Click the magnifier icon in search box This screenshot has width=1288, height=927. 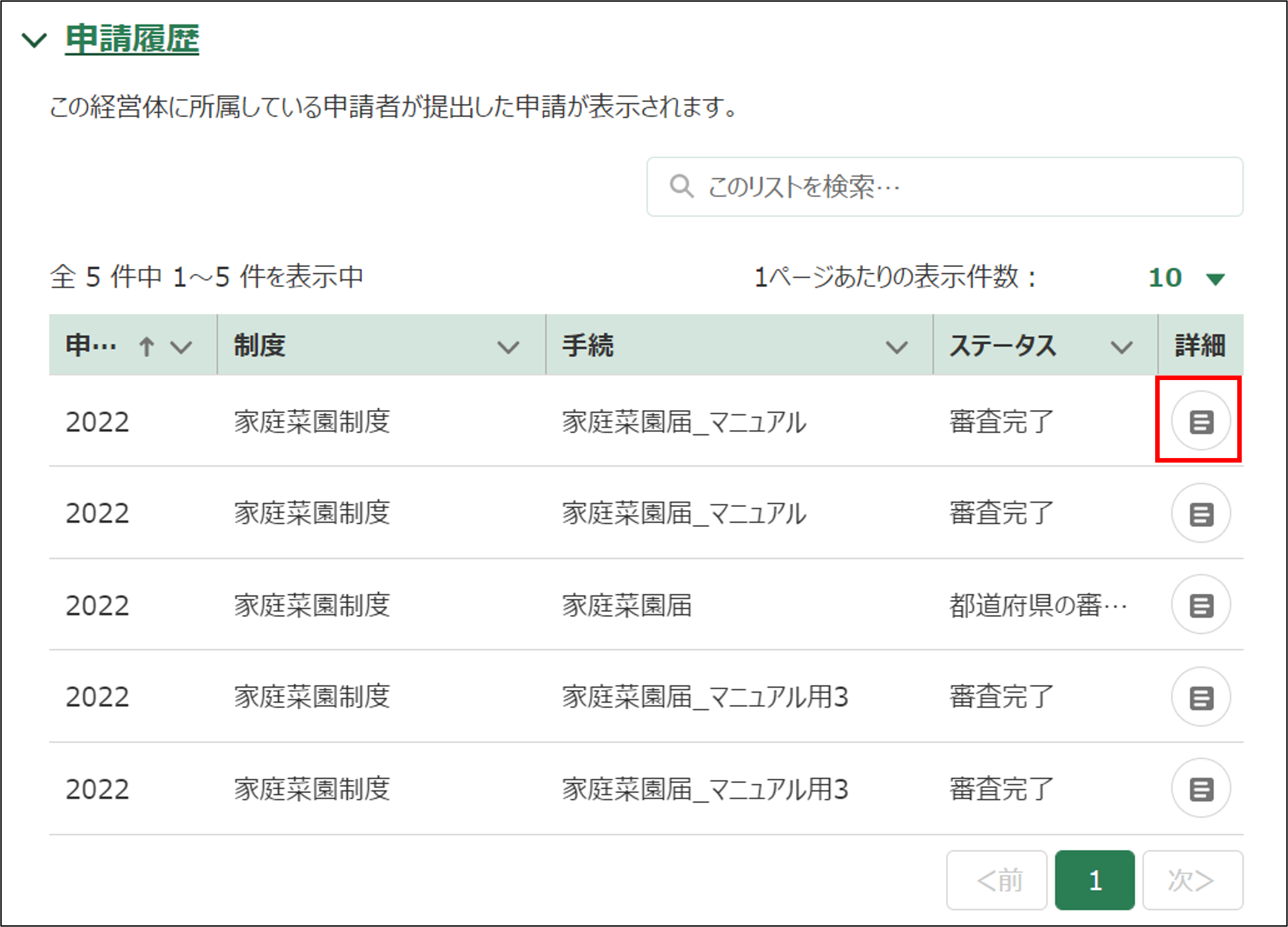(681, 186)
